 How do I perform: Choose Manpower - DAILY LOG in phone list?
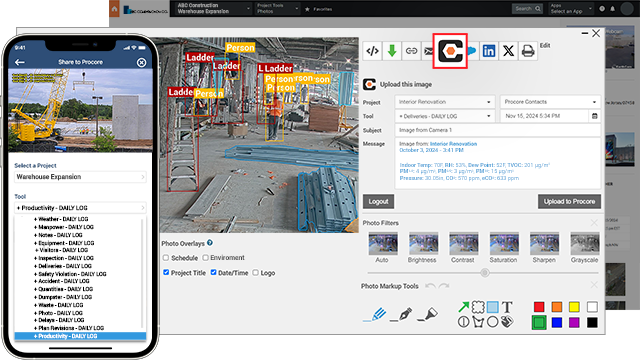click(x=65, y=227)
